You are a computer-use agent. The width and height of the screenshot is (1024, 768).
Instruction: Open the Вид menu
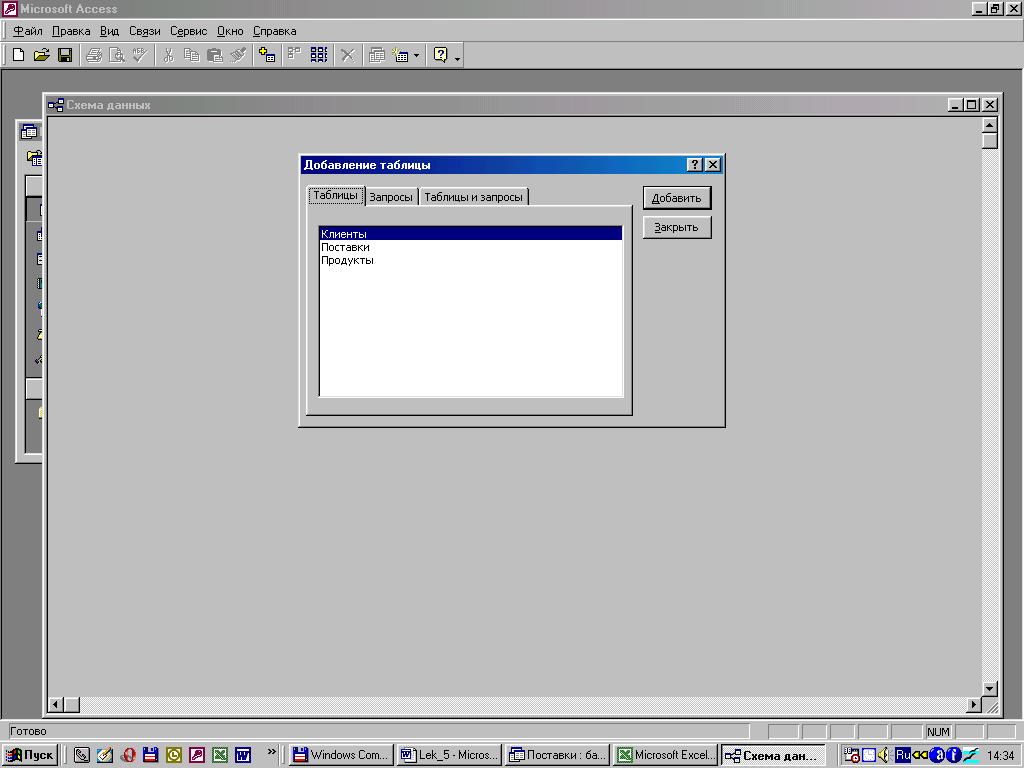coord(109,31)
